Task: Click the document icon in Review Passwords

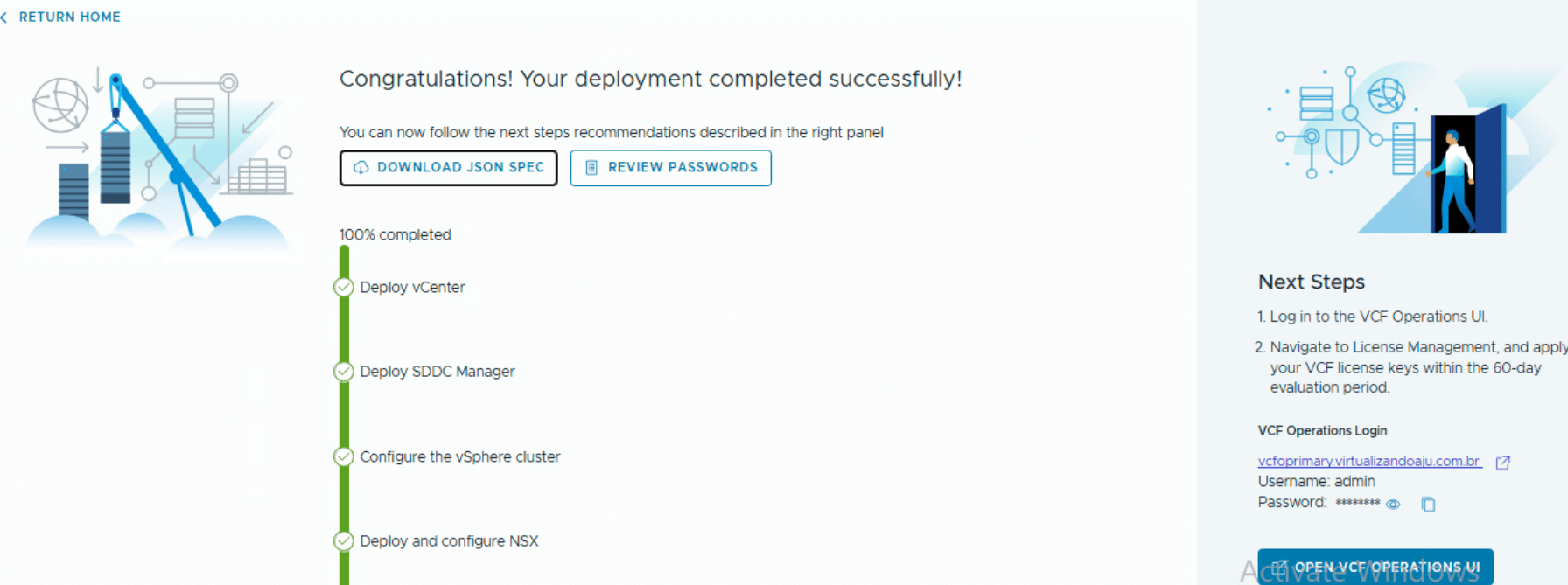Action: [591, 168]
